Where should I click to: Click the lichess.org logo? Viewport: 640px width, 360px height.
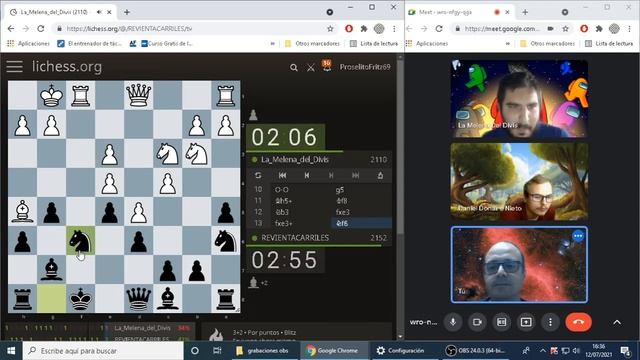pyautogui.click(x=67, y=67)
